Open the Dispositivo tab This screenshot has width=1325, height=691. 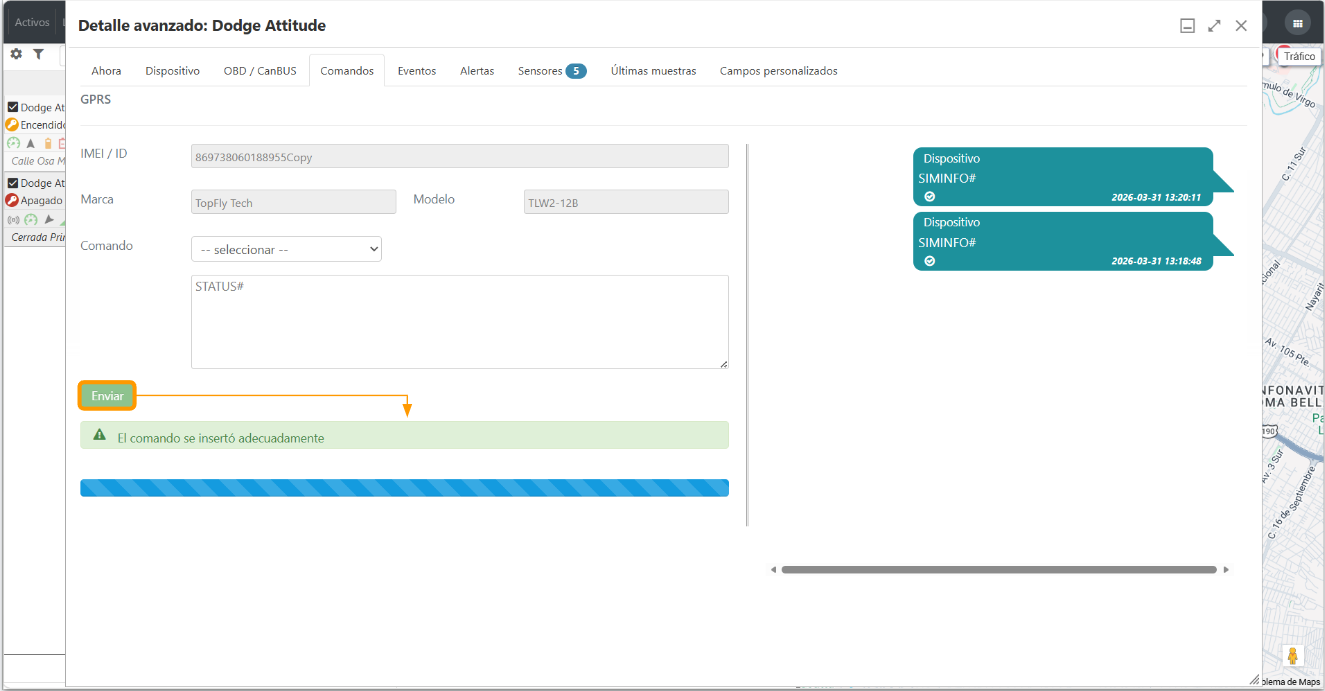(x=172, y=71)
